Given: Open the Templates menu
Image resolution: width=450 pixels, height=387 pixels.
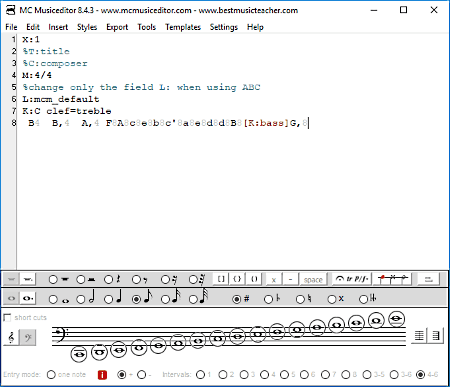Looking at the screenshot, I should 183,27.
